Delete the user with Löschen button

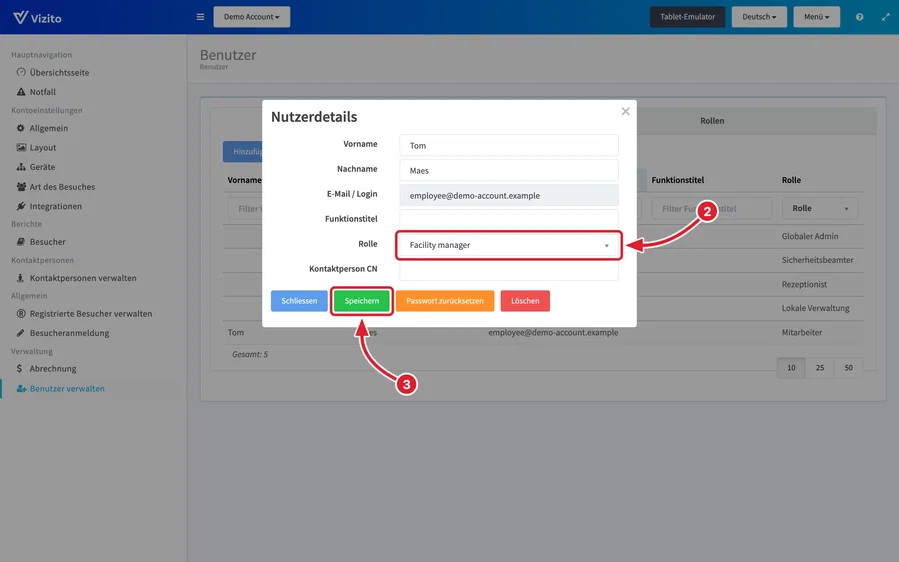525,300
